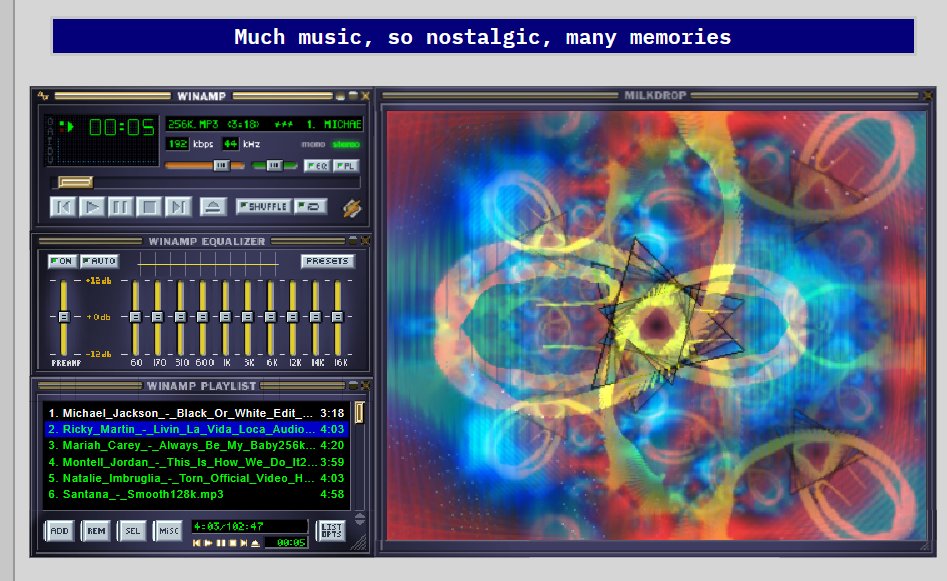Select track 1 Michael Jackson Black Or White
This screenshot has width=947, height=581.
pos(196,413)
